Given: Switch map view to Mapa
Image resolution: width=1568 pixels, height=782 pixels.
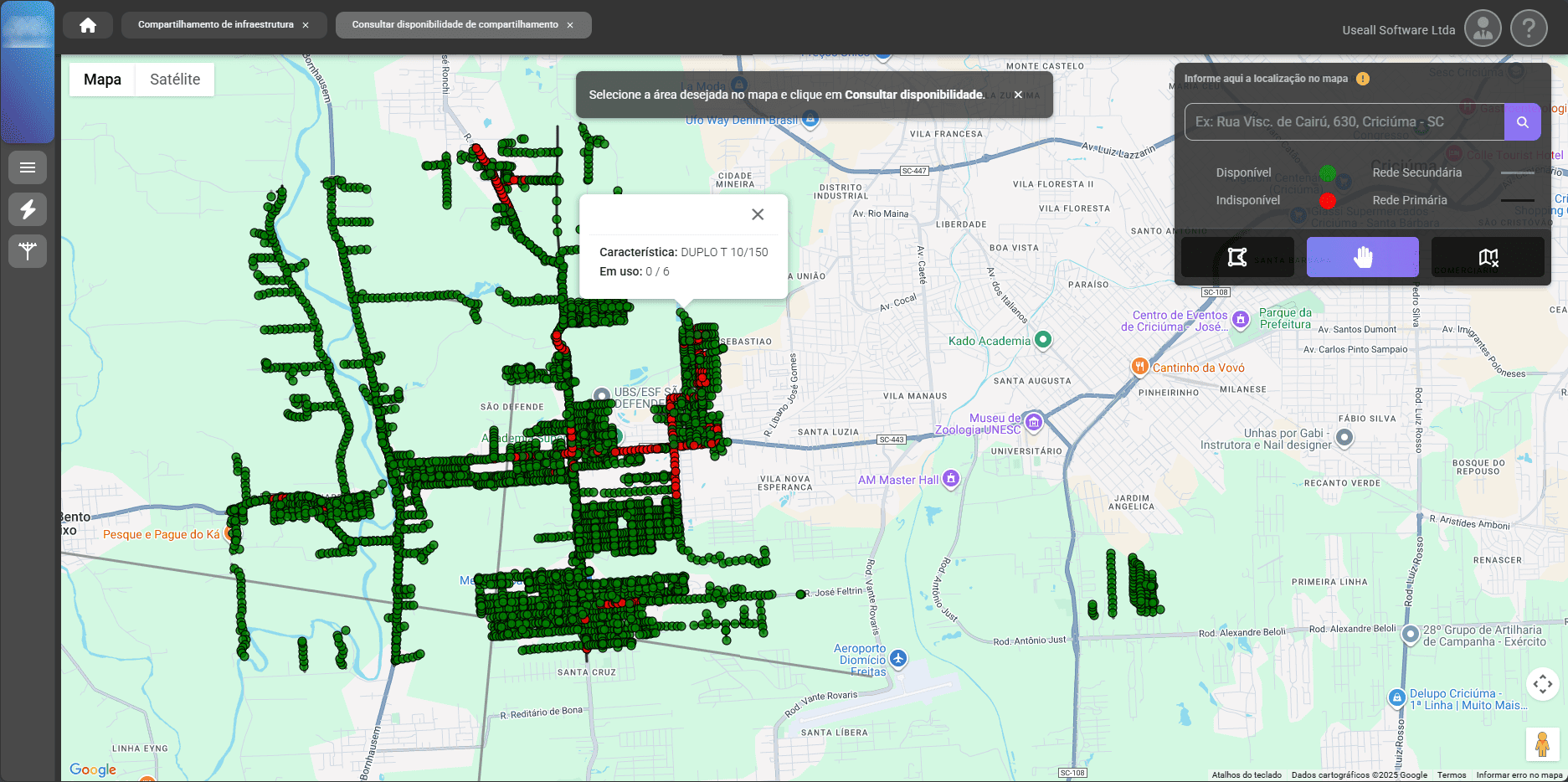Looking at the screenshot, I should [102, 80].
